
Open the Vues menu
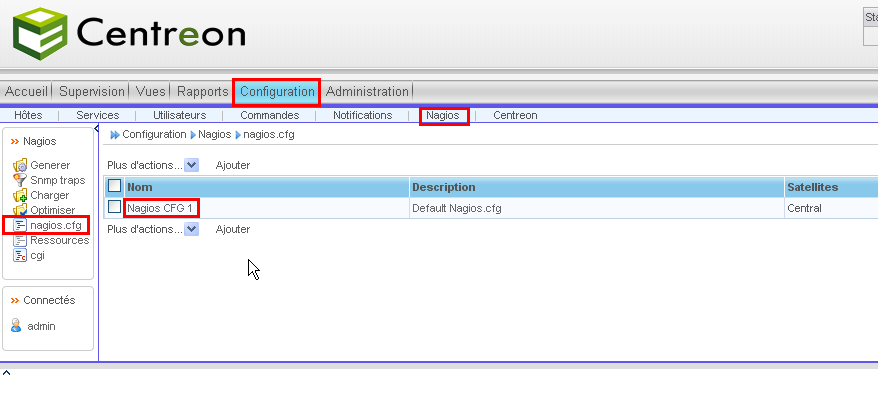pos(151,91)
